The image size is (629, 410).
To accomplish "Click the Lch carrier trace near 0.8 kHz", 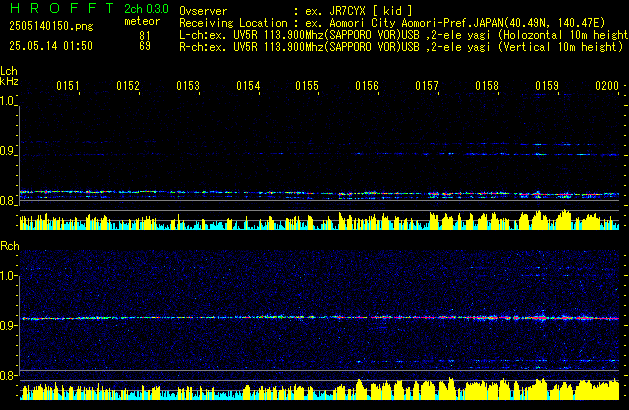I will (x=319, y=194).
